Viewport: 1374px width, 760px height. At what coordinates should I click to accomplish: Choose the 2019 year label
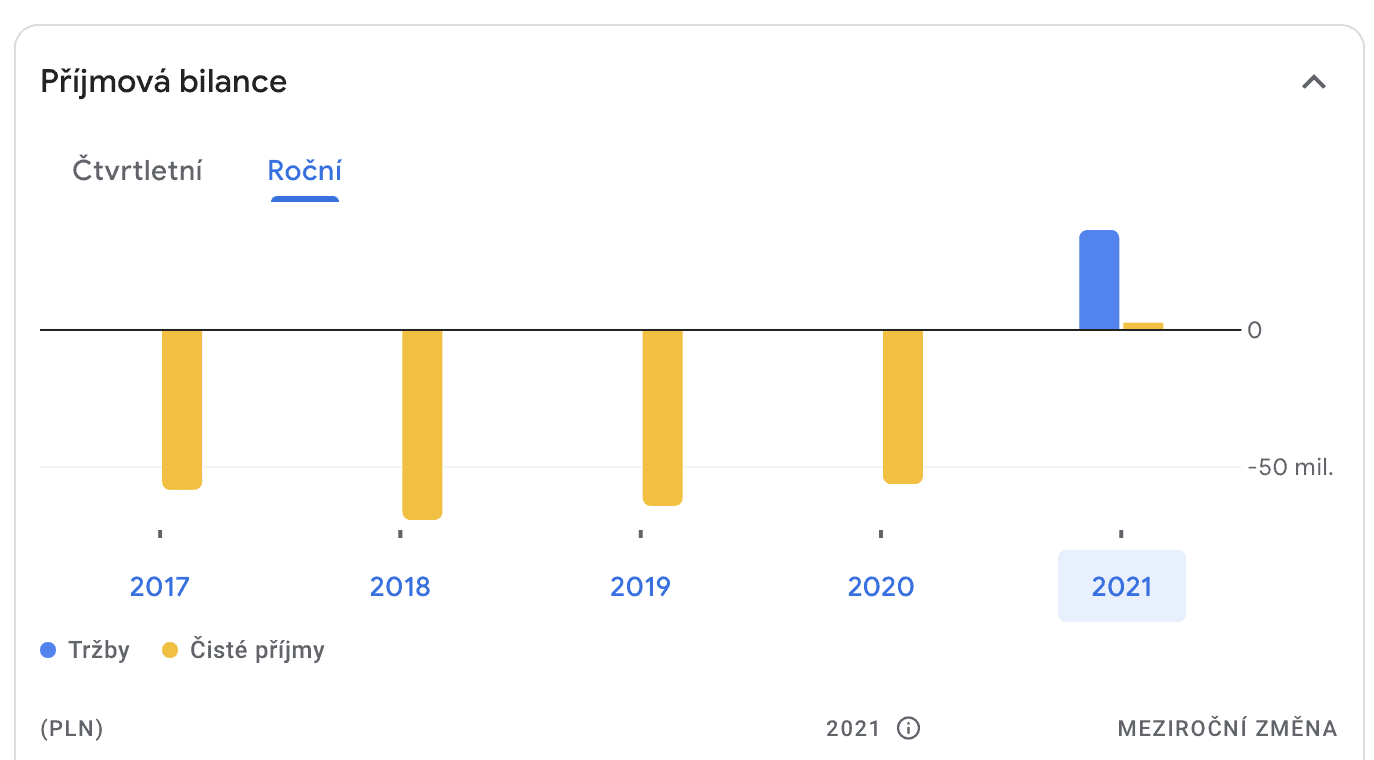640,586
